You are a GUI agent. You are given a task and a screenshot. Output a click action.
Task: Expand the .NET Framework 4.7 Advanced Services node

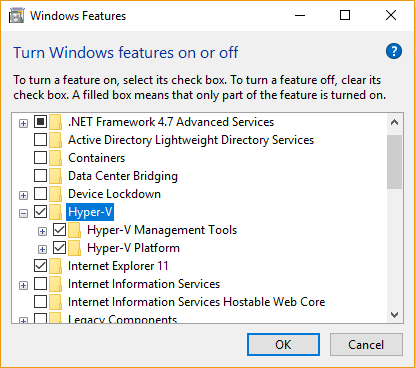point(23,124)
